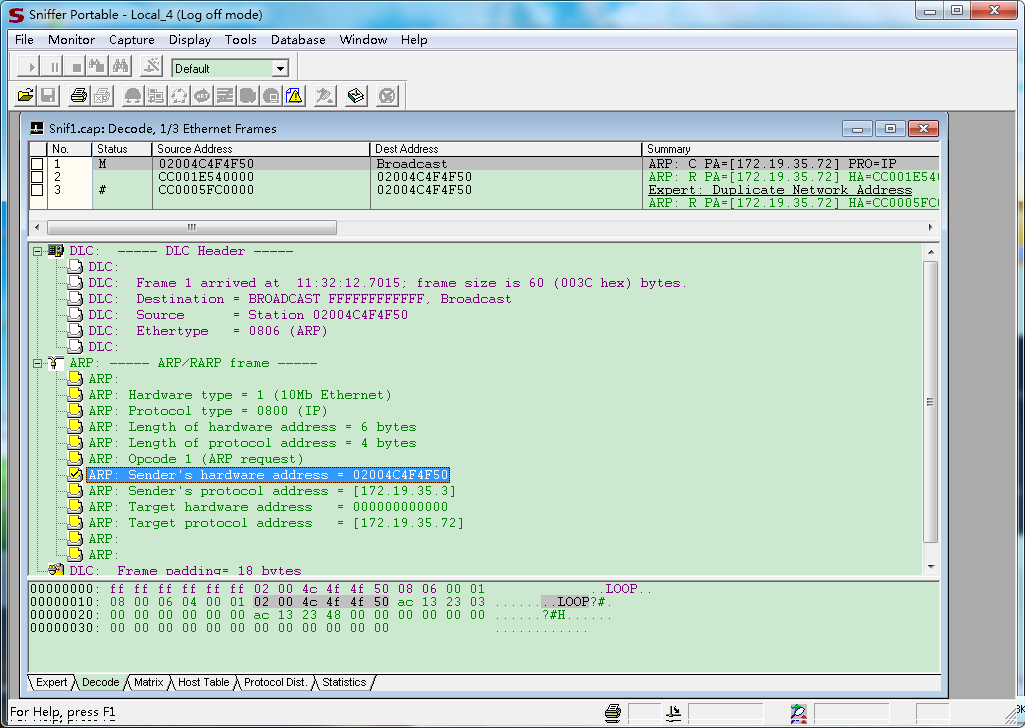The width and height of the screenshot is (1025, 728).
Task: Click the decode pane scroll-up arrow
Action: click(931, 252)
